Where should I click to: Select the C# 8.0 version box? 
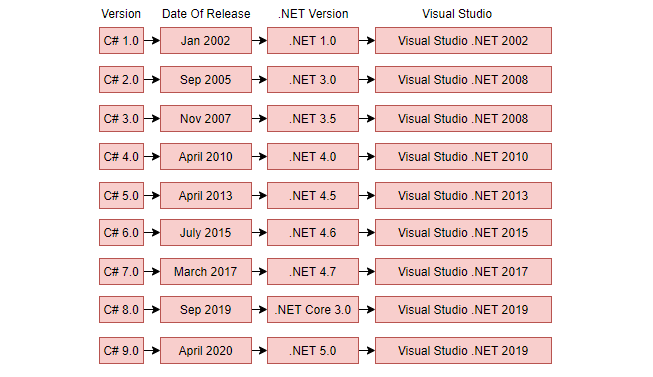[x=121, y=310]
